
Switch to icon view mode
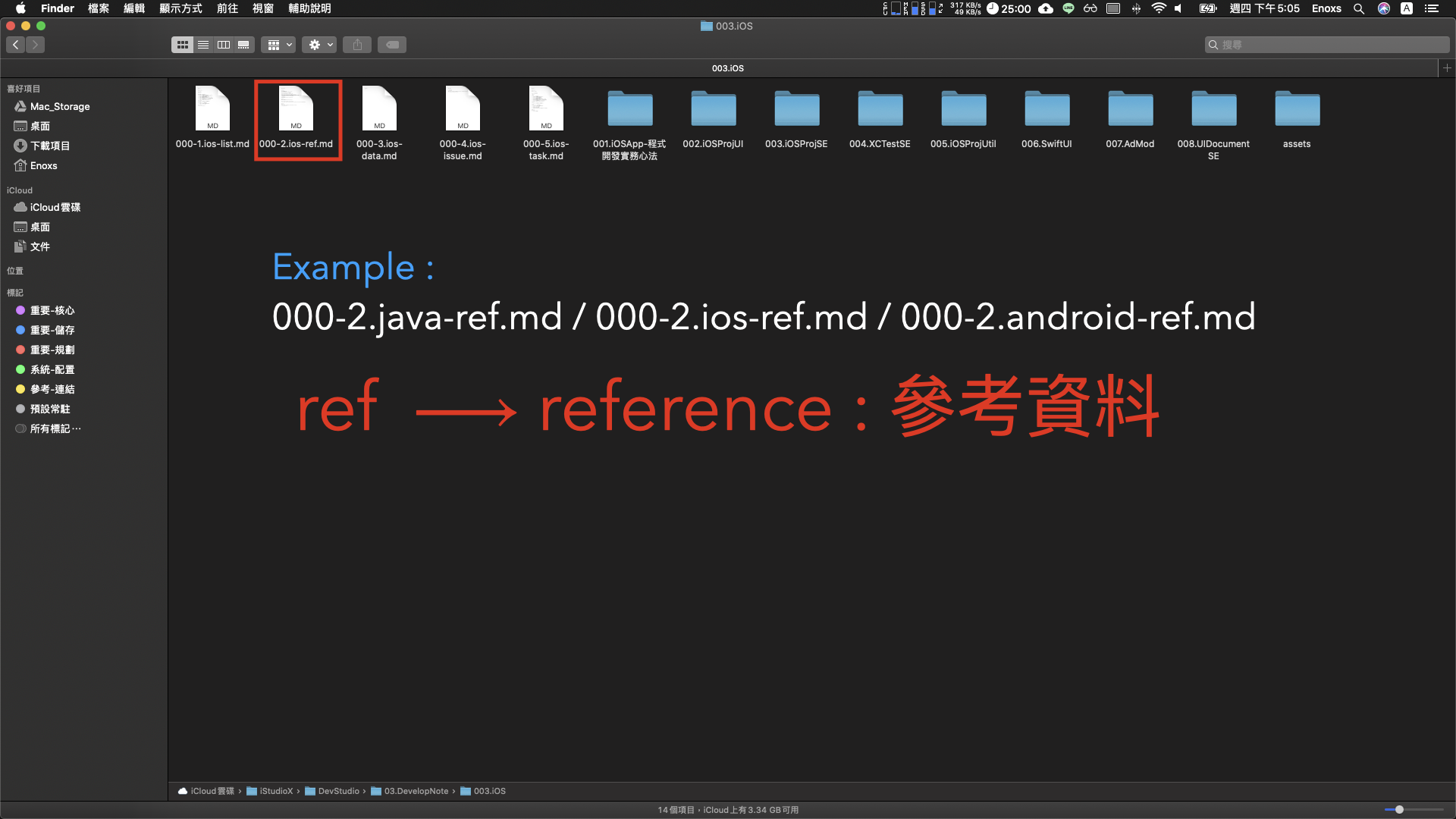click(x=182, y=45)
